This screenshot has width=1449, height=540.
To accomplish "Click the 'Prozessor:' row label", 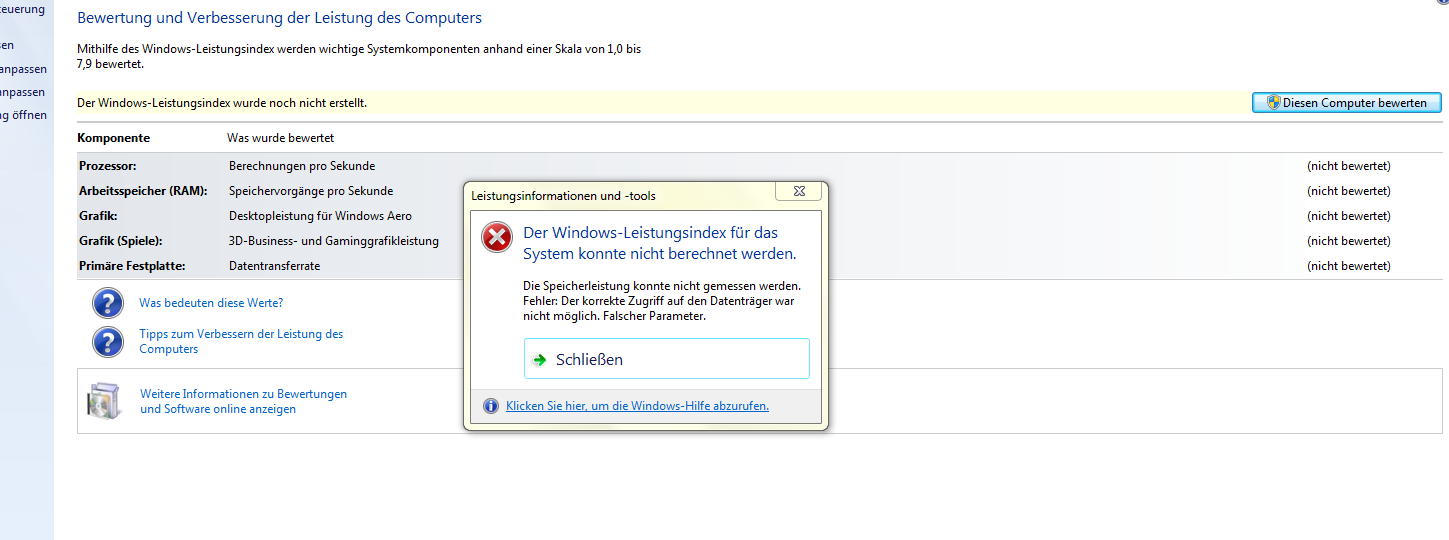I will coord(108,166).
